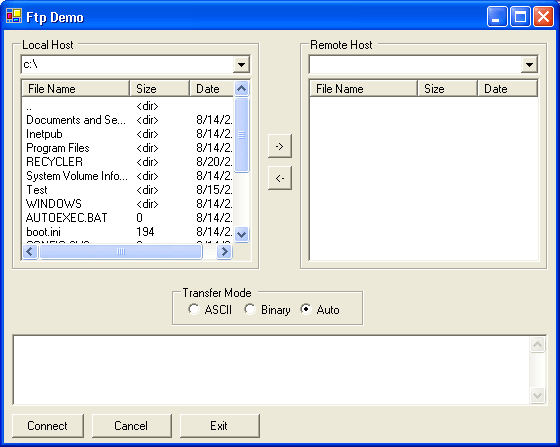Screen dimensions: 560x447
Task: Close the Ftp Demo window
Action: pyautogui.click(x=543, y=16)
